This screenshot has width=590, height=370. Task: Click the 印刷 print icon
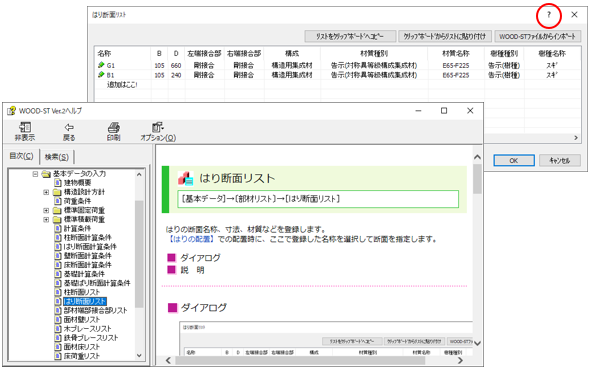[113, 127]
